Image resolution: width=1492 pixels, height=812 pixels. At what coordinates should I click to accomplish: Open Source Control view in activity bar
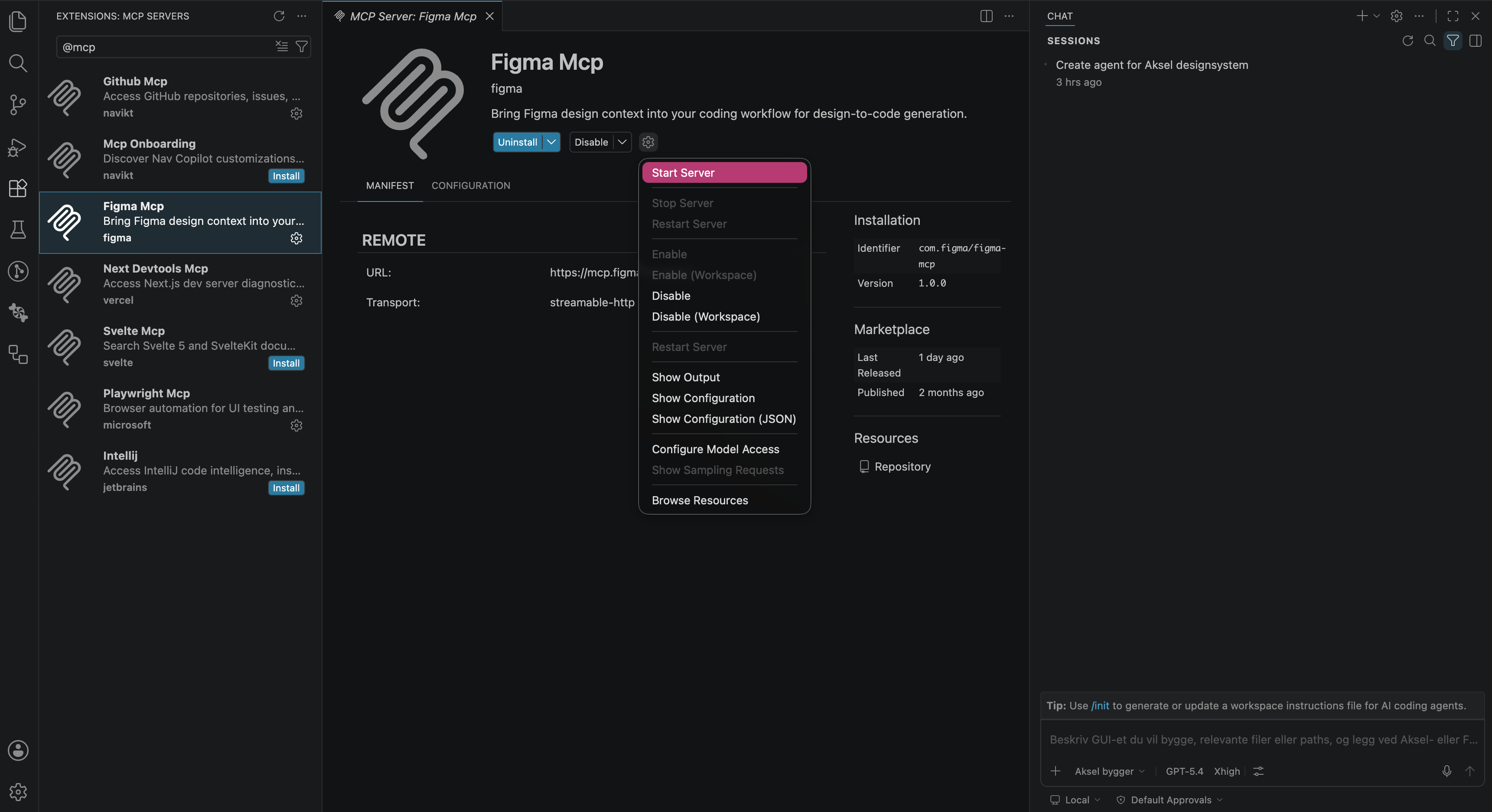[x=19, y=105]
